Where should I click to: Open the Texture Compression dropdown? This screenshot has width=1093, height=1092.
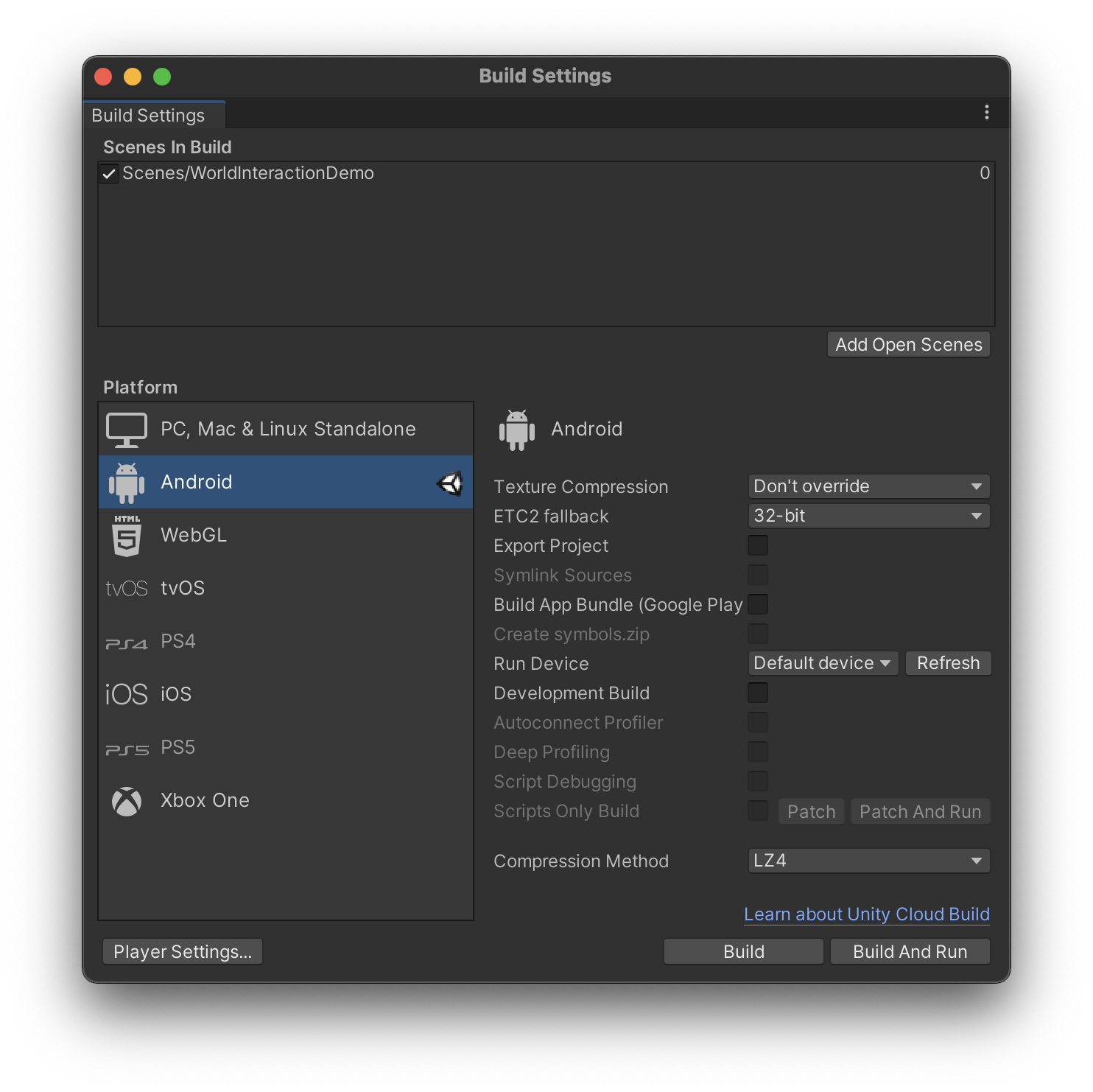click(869, 486)
